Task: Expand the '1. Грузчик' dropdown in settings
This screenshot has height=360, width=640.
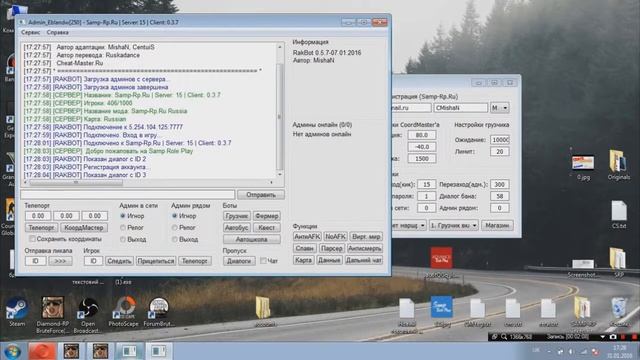Action: 453,225
